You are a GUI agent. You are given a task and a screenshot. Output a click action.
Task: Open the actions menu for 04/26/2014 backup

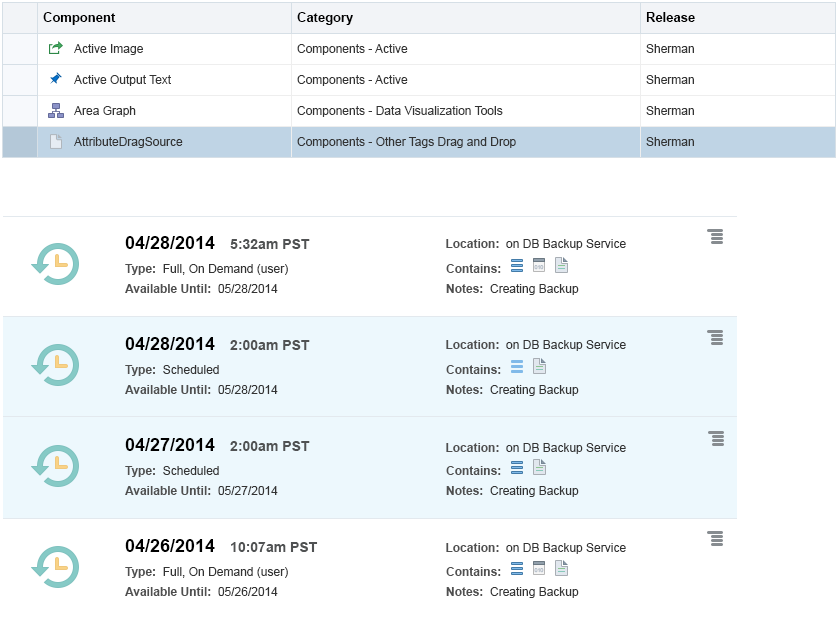715,539
